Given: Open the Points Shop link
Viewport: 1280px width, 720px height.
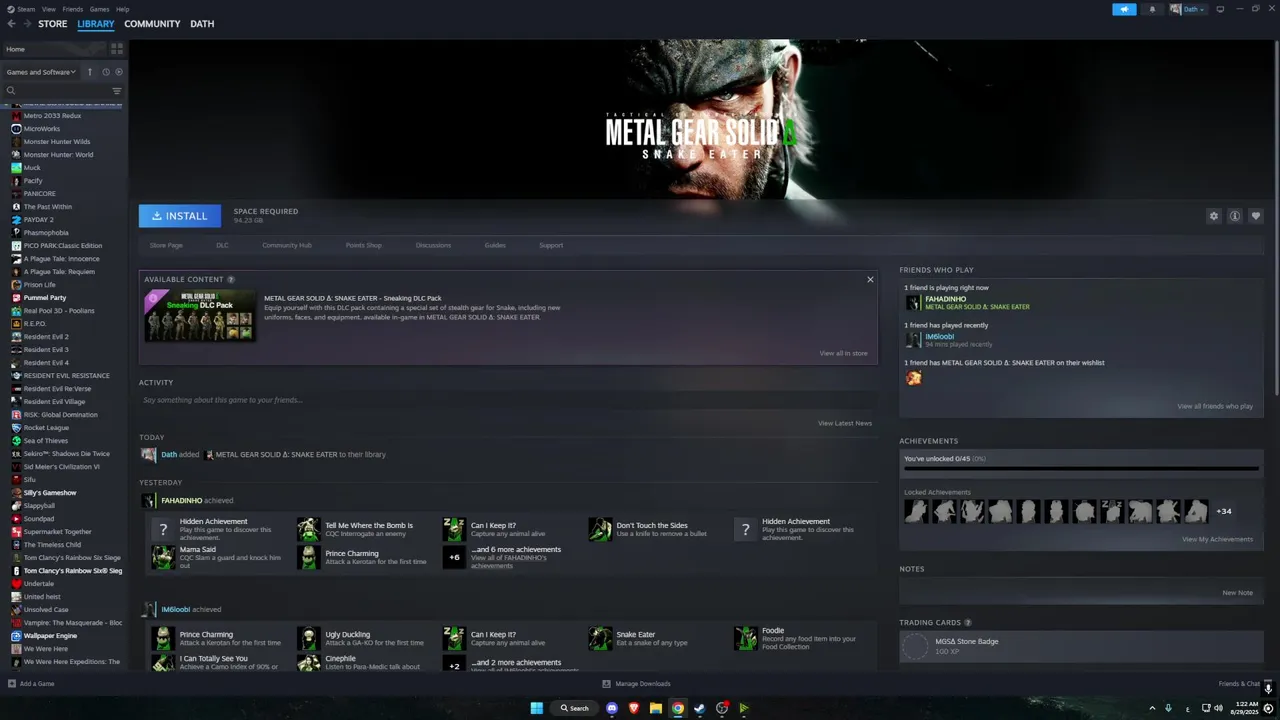Looking at the screenshot, I should coord(364,245).
